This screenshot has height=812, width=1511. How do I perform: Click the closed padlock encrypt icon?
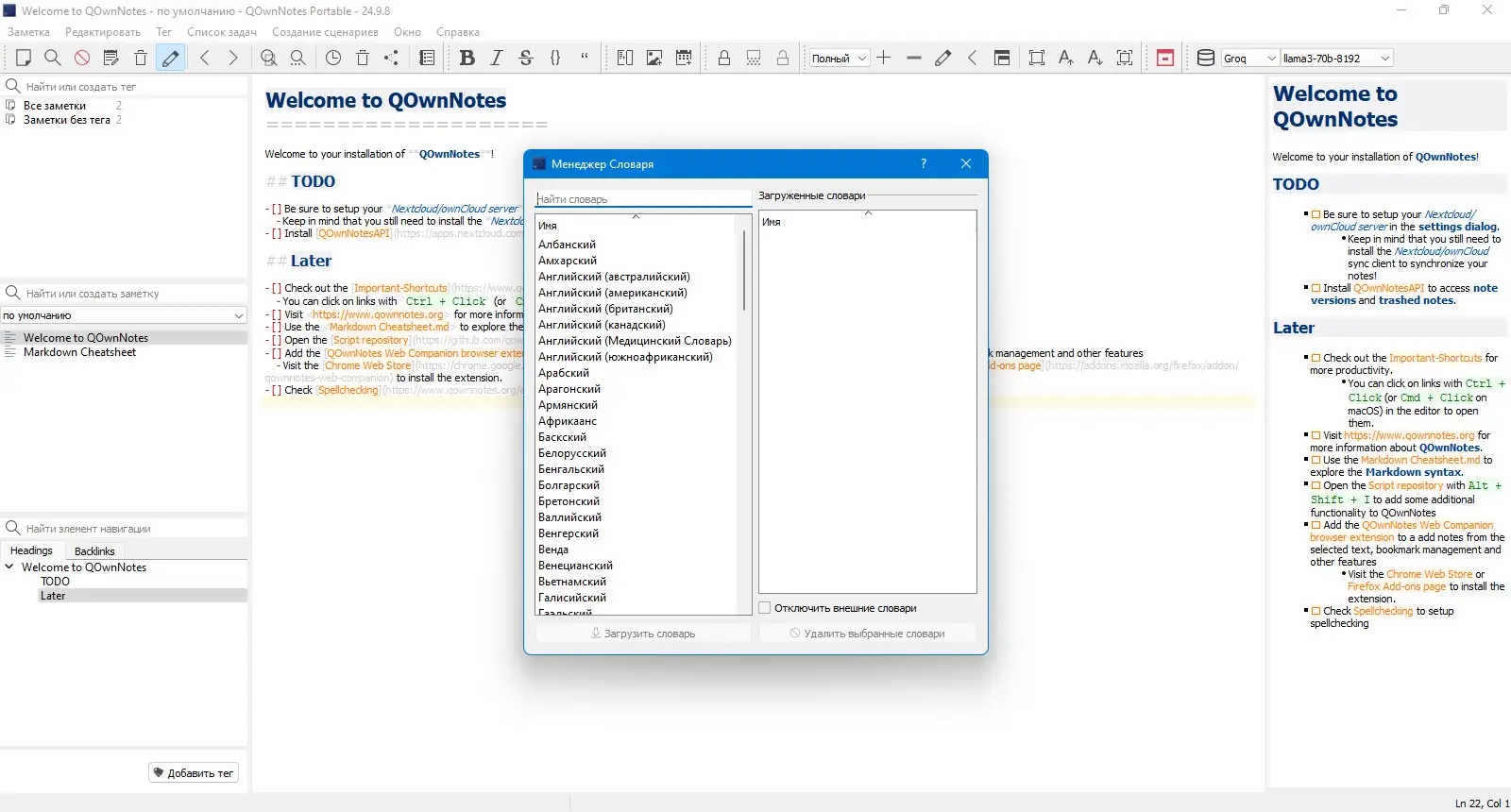[724, 58]
